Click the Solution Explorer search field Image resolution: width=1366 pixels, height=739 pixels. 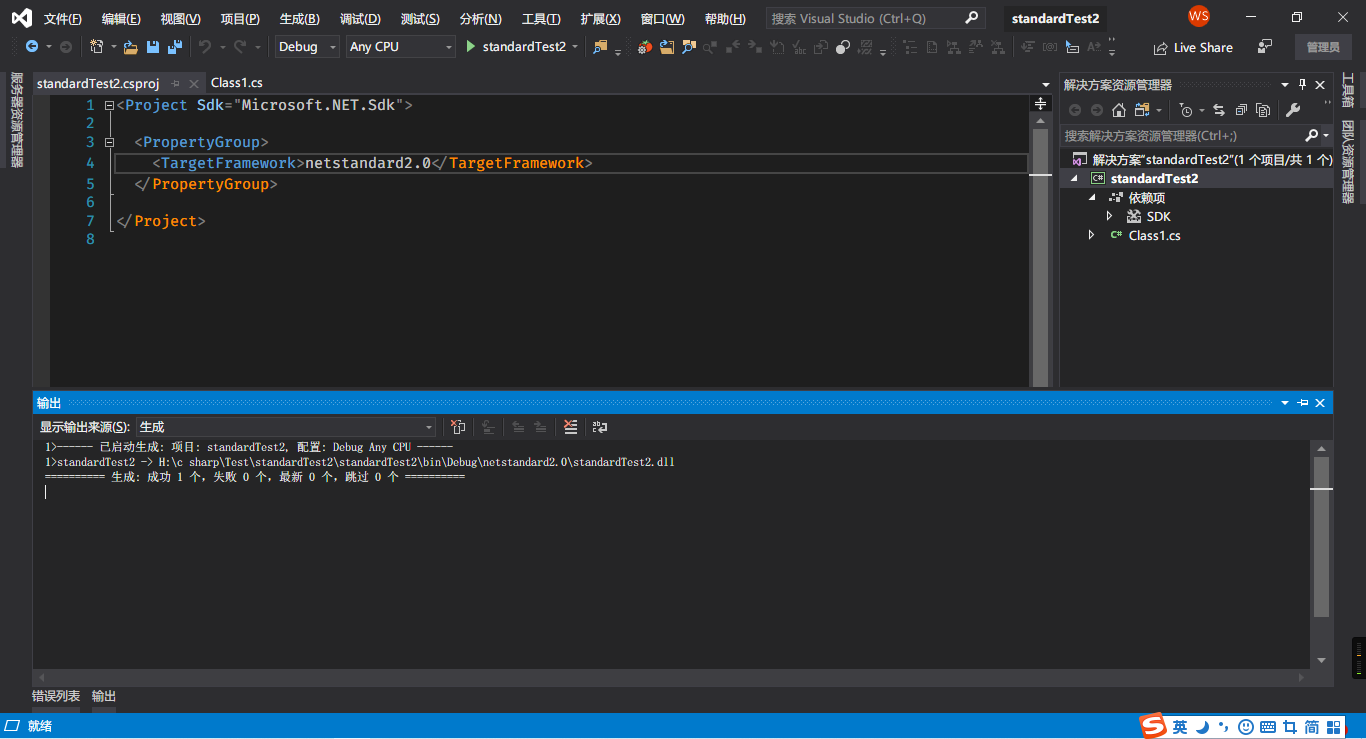1196,135
